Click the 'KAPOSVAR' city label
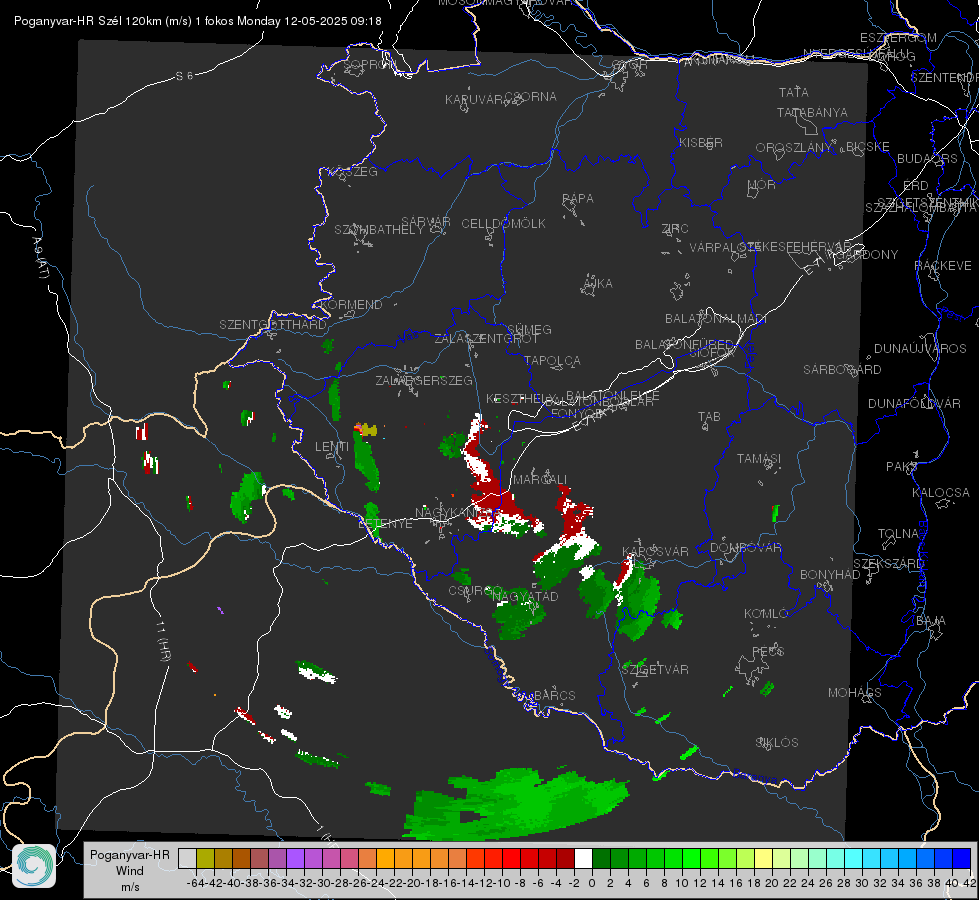Screen dimensions: 979x900 [656, 551]
